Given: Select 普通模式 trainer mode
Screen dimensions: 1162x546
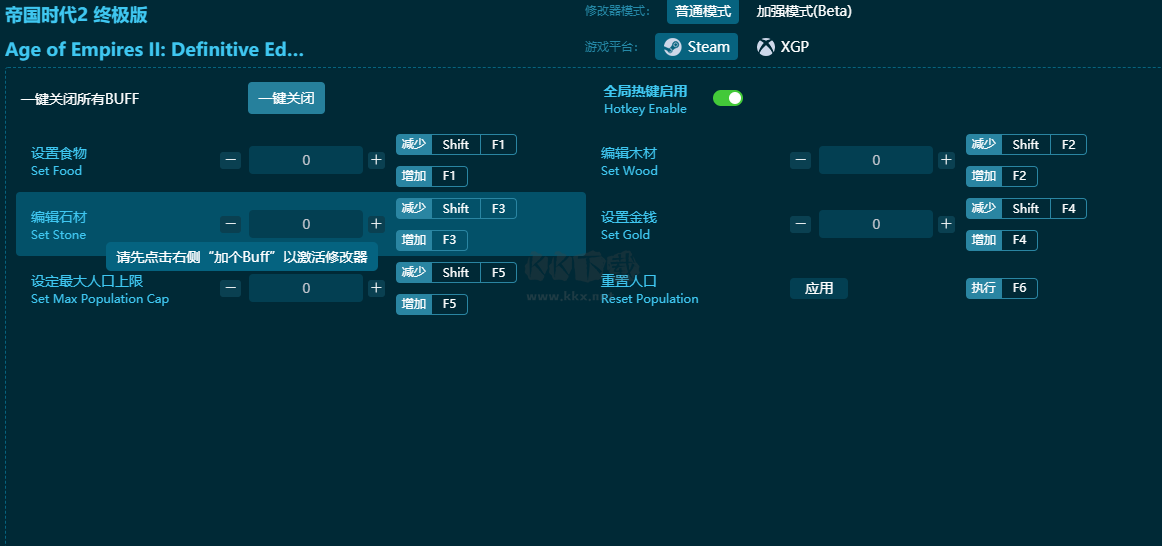Looking at the screenshot, I should [x=703, y=11].
